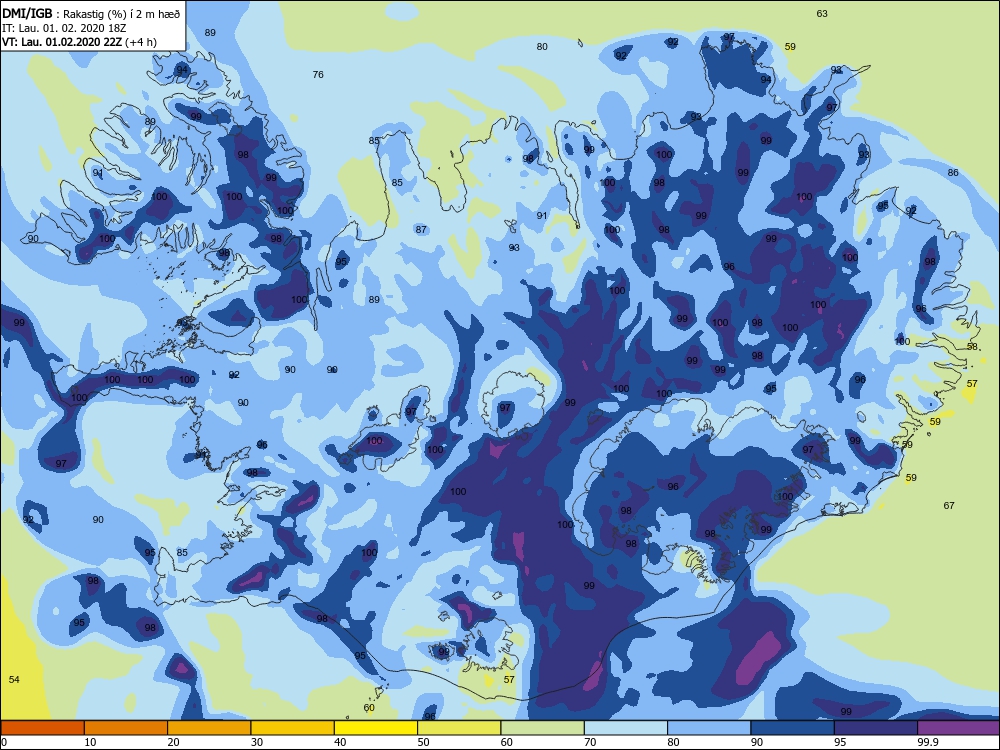This screenshot has width=1000, height=750.
Task: Click the pale yellow 50–60 legend swatch
Action: pos(459,728)
